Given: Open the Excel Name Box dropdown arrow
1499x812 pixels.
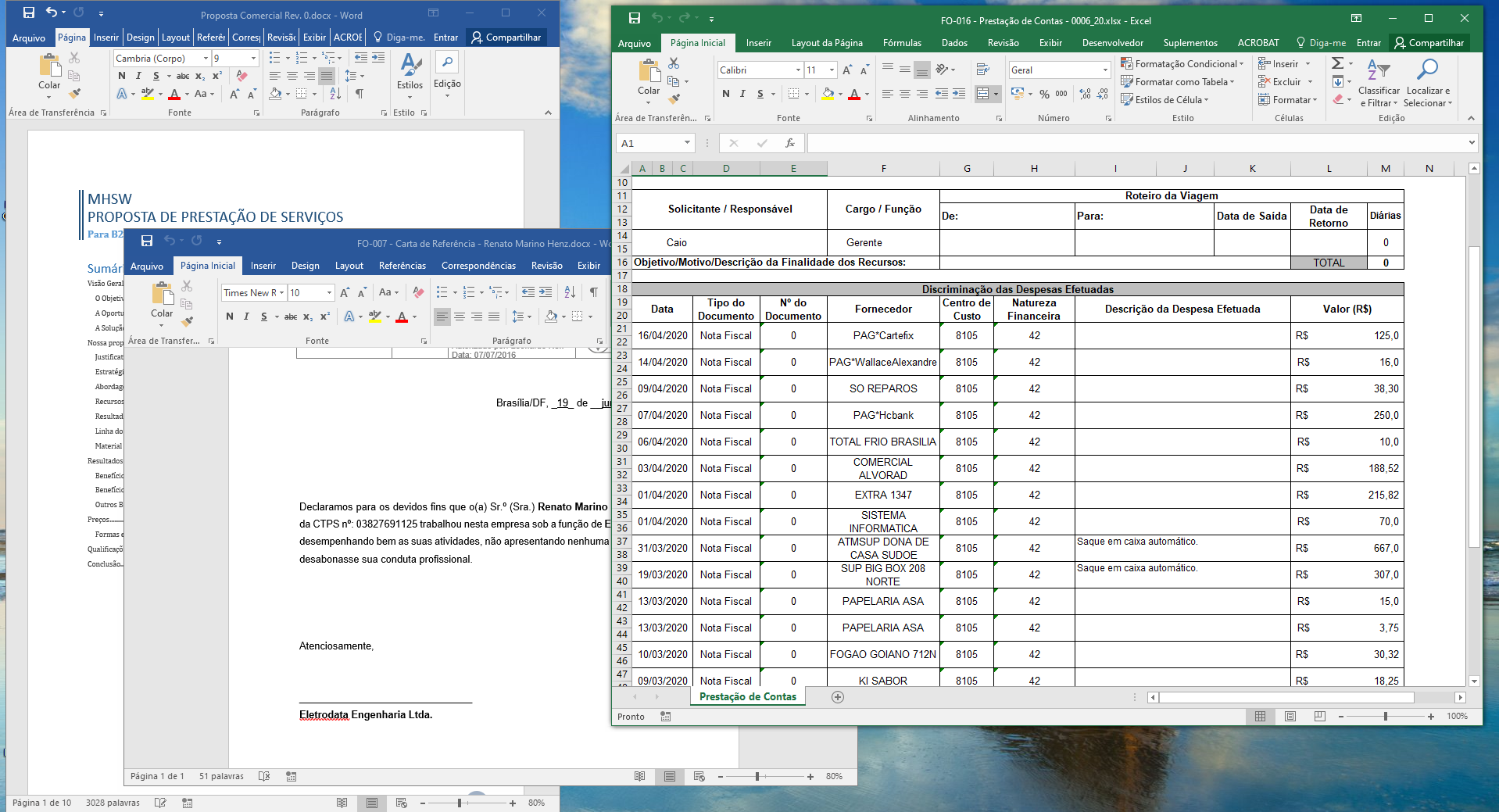Looking at the screenshot, I should point(687,143).
